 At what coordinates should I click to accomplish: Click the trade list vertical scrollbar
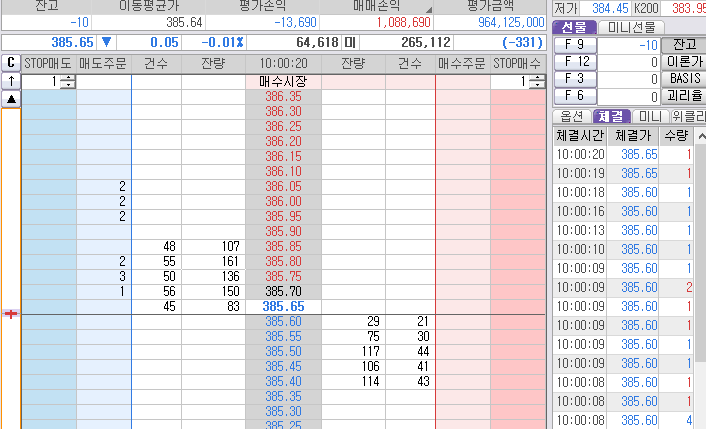[701, 252]
